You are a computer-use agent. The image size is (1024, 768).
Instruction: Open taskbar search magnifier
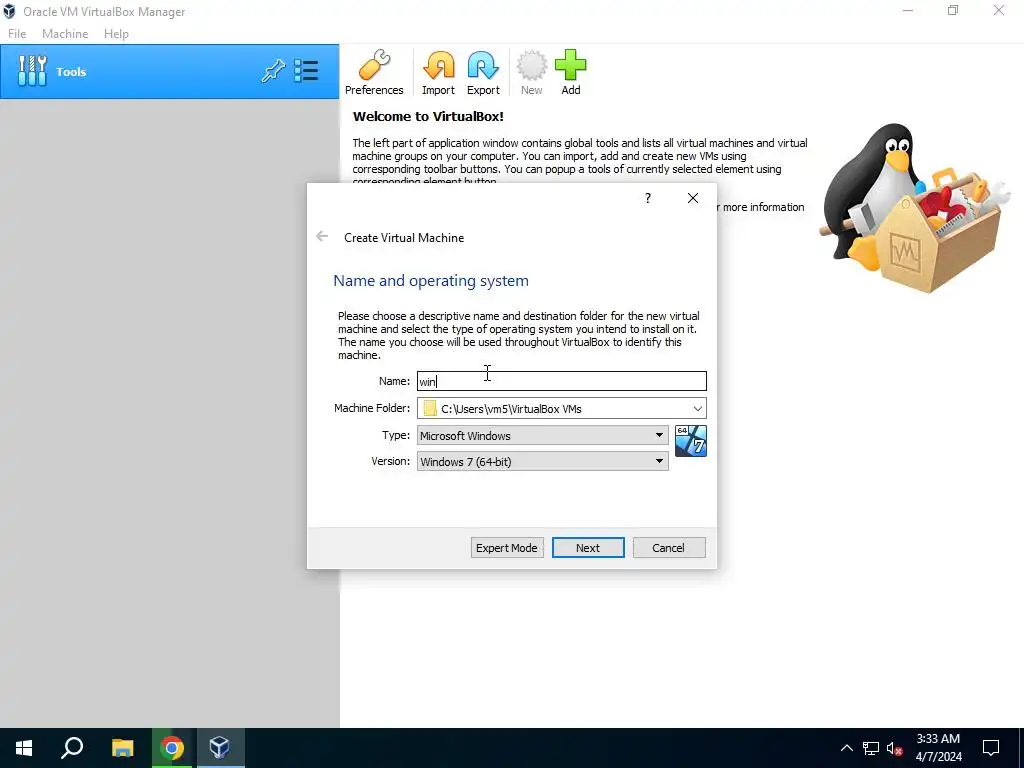(x=72, y=748)
